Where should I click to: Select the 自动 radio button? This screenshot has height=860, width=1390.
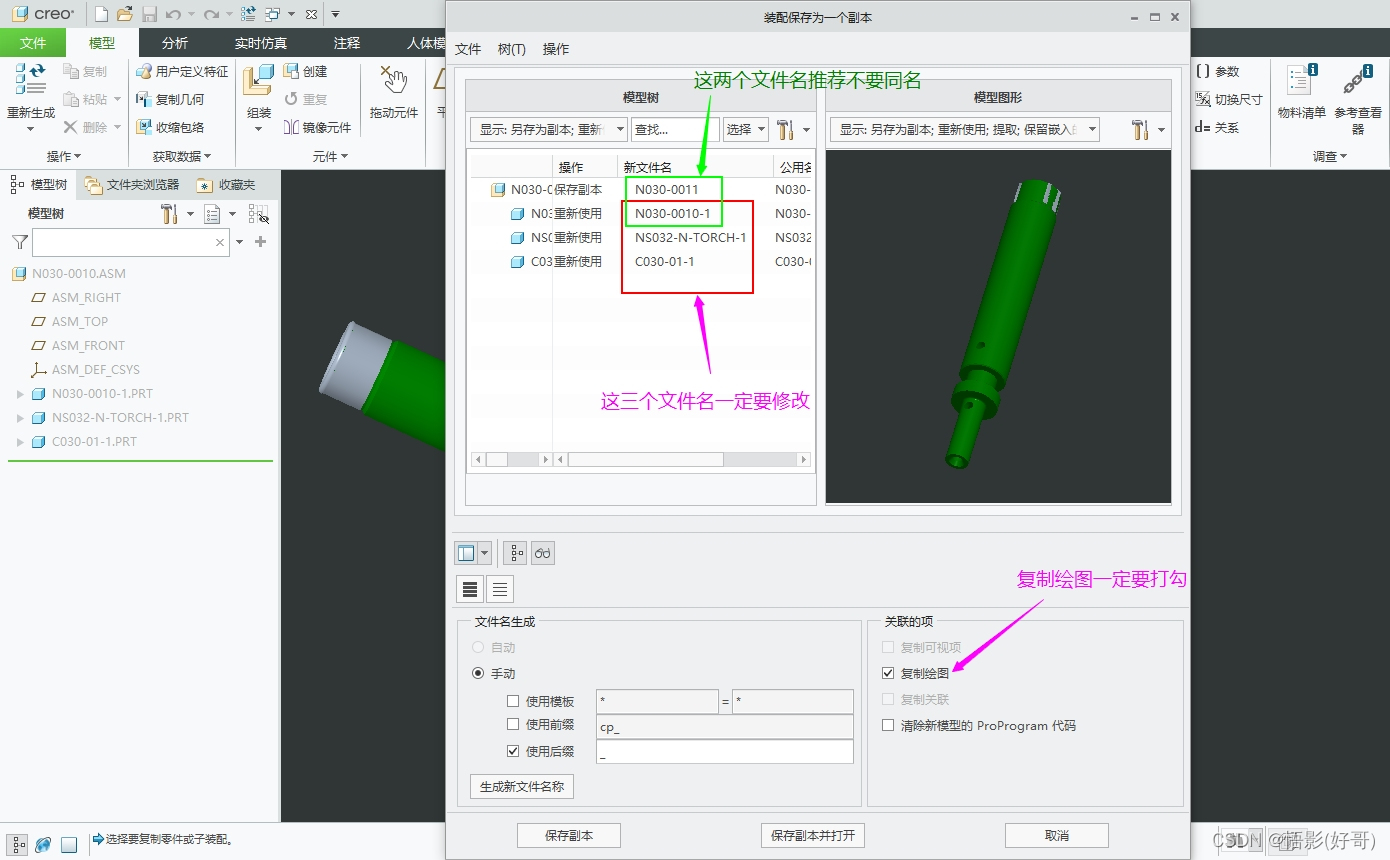click(x=478, y=647)
